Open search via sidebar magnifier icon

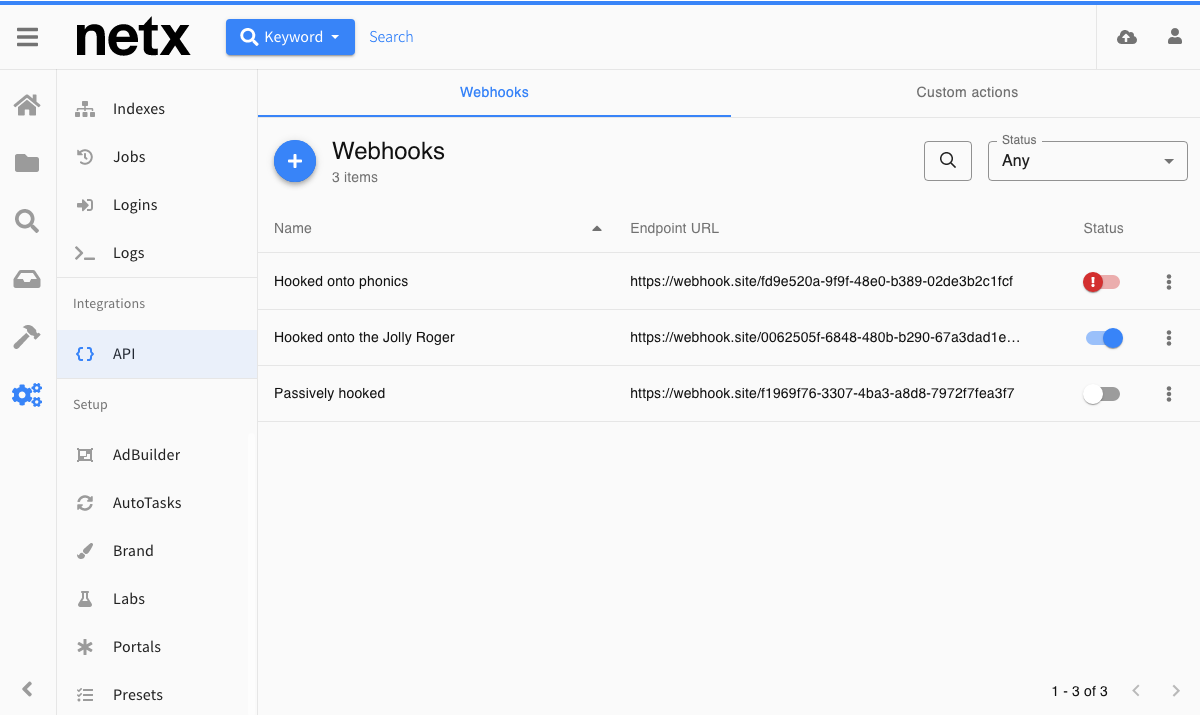coord(27,221)
